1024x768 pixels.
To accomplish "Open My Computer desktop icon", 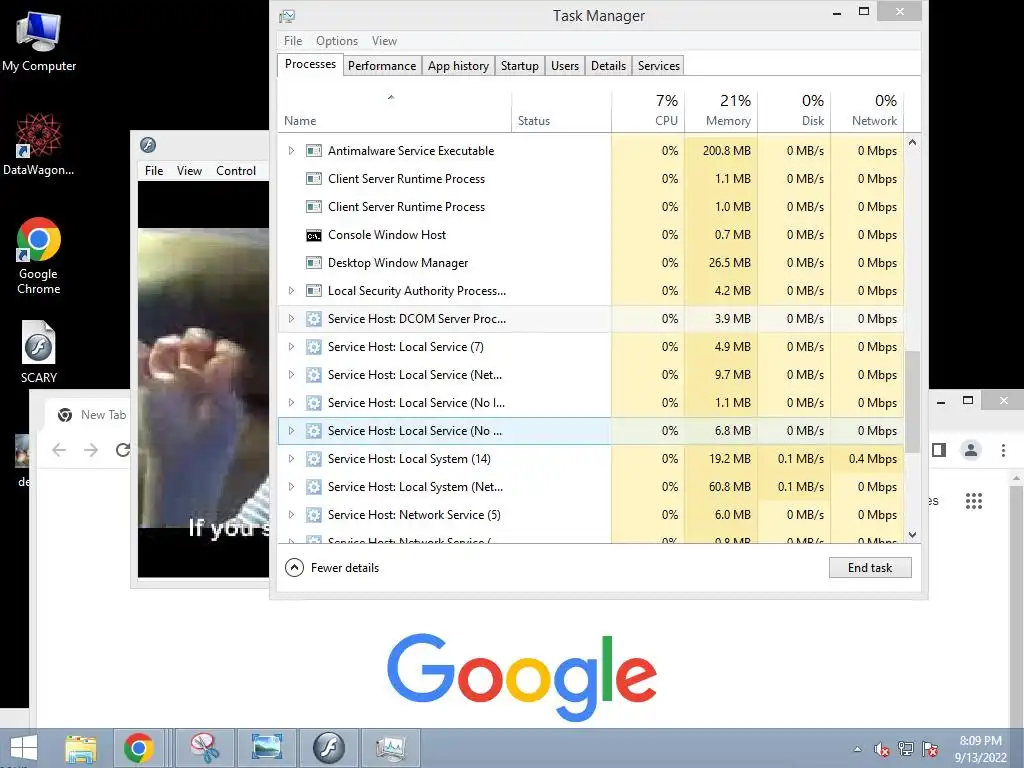I will (x=39, y=40).
